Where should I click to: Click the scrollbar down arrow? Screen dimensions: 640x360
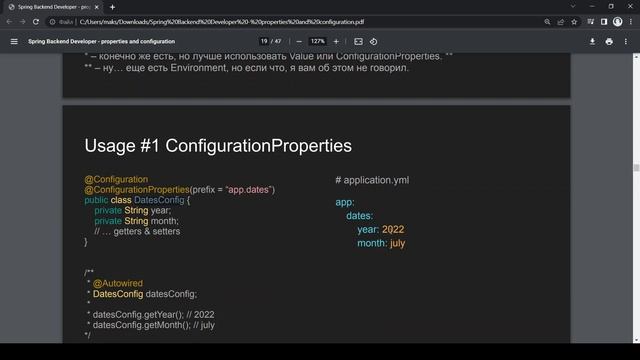[x=636, y=340]
